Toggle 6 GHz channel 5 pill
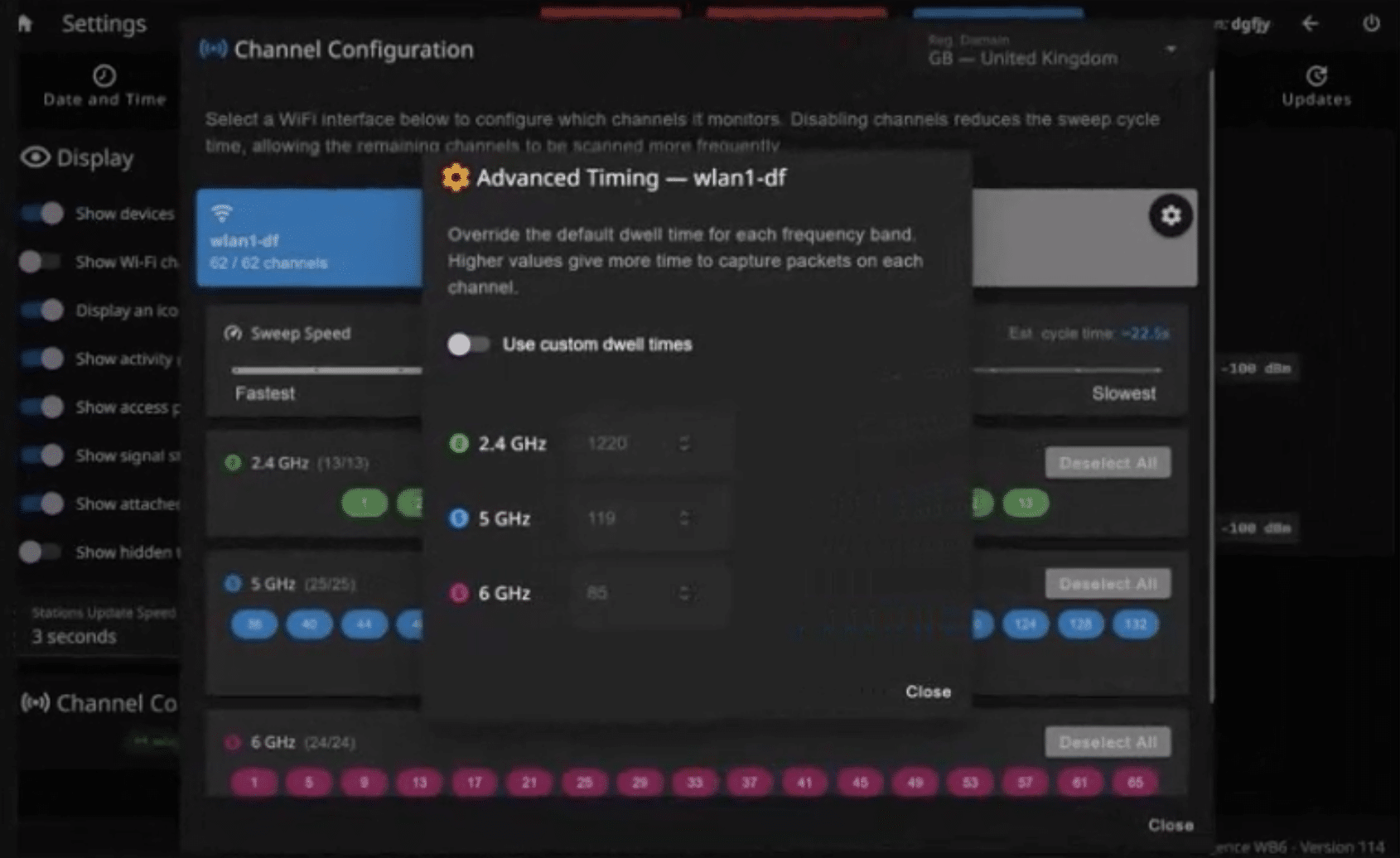The image size is (1400, 858). tap(309, 782)
